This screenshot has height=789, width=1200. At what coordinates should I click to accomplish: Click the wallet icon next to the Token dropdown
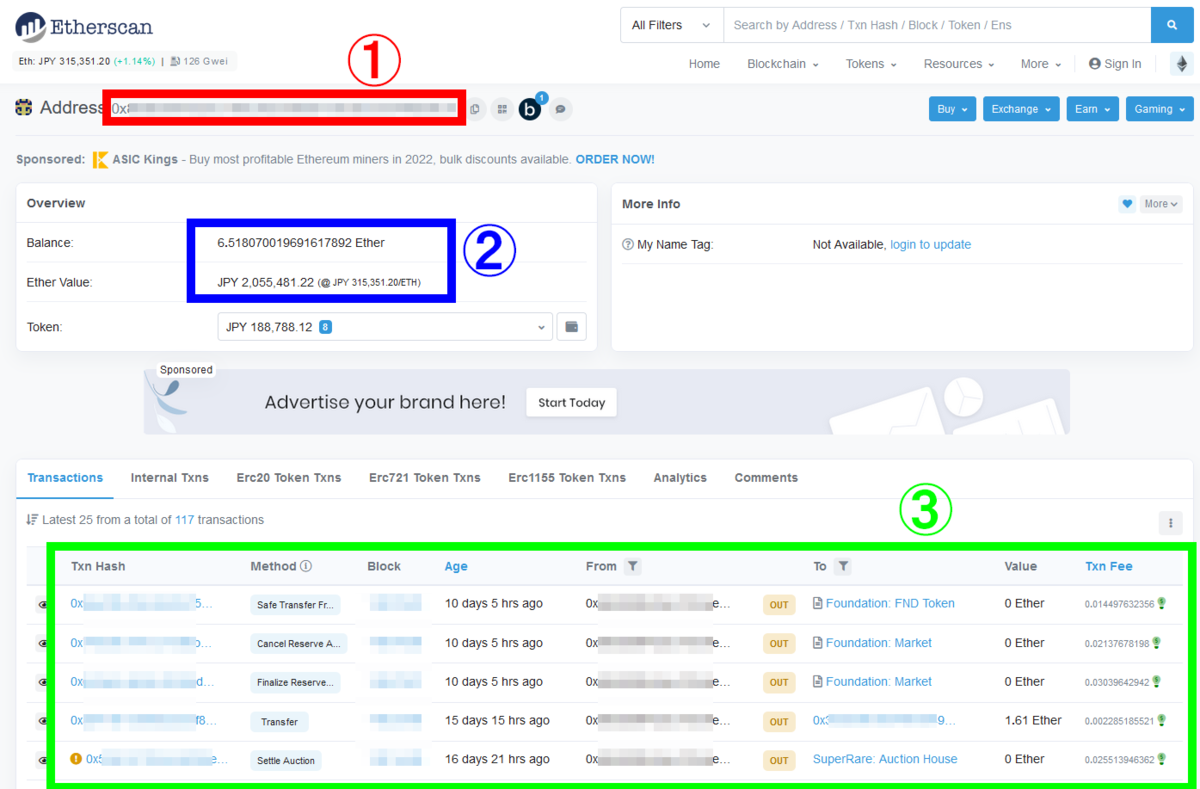[572, 327]
